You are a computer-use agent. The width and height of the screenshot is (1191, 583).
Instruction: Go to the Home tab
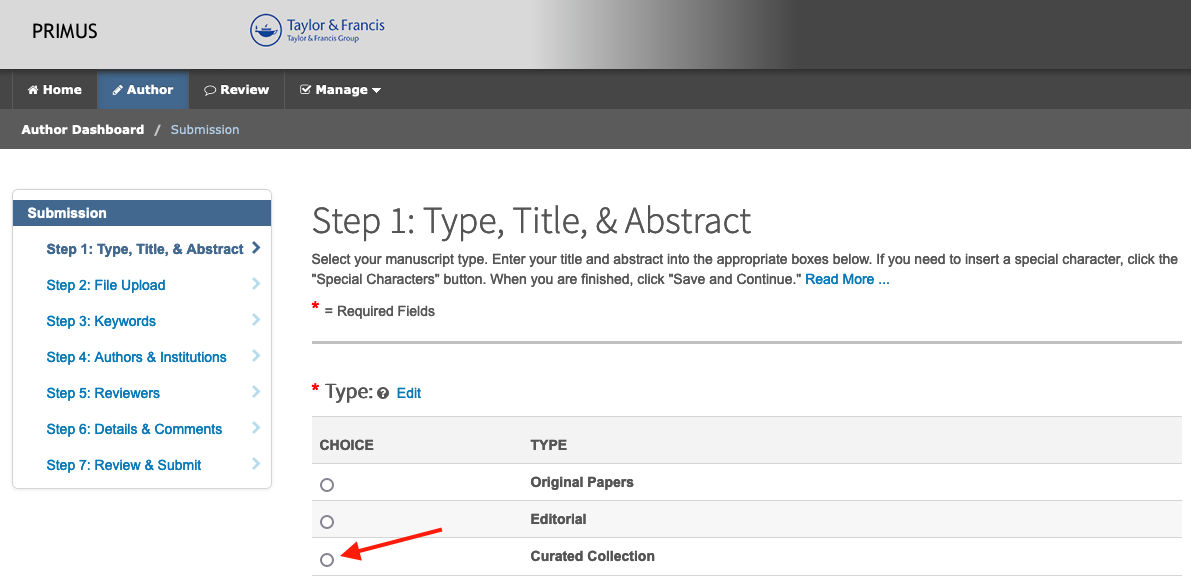pos(55,90)
